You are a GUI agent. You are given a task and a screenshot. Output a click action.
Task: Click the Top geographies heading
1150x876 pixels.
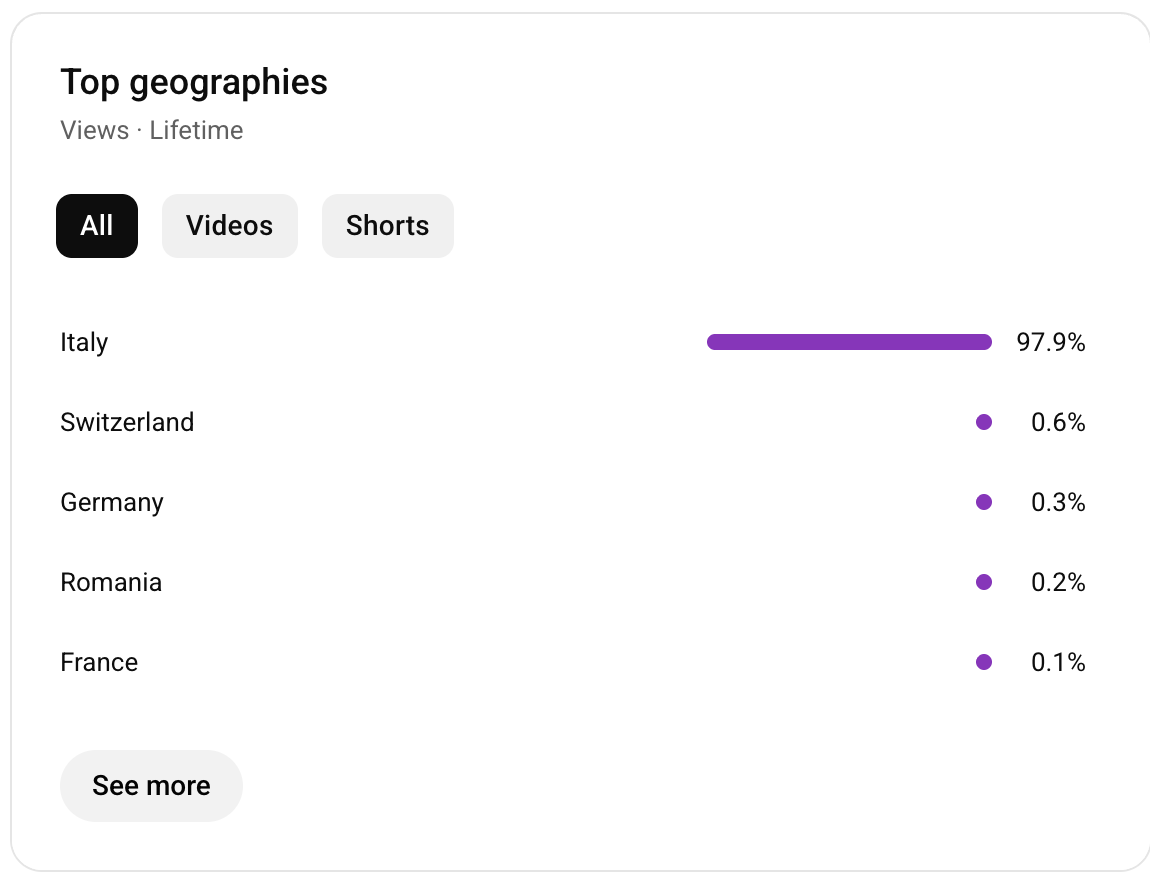(194, 82)
